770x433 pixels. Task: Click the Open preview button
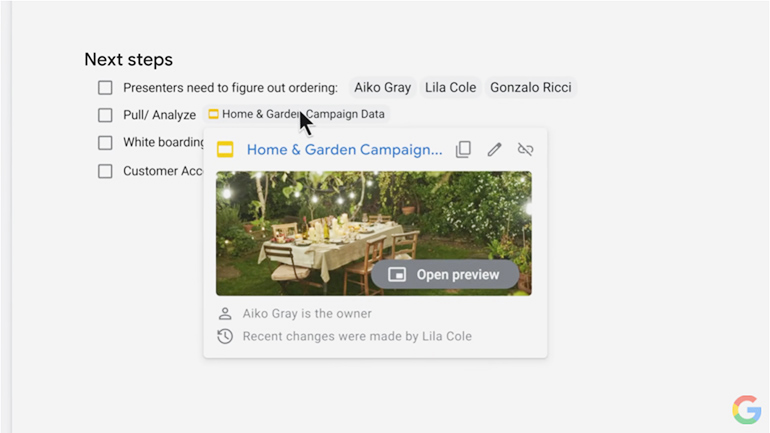[445, 274]
